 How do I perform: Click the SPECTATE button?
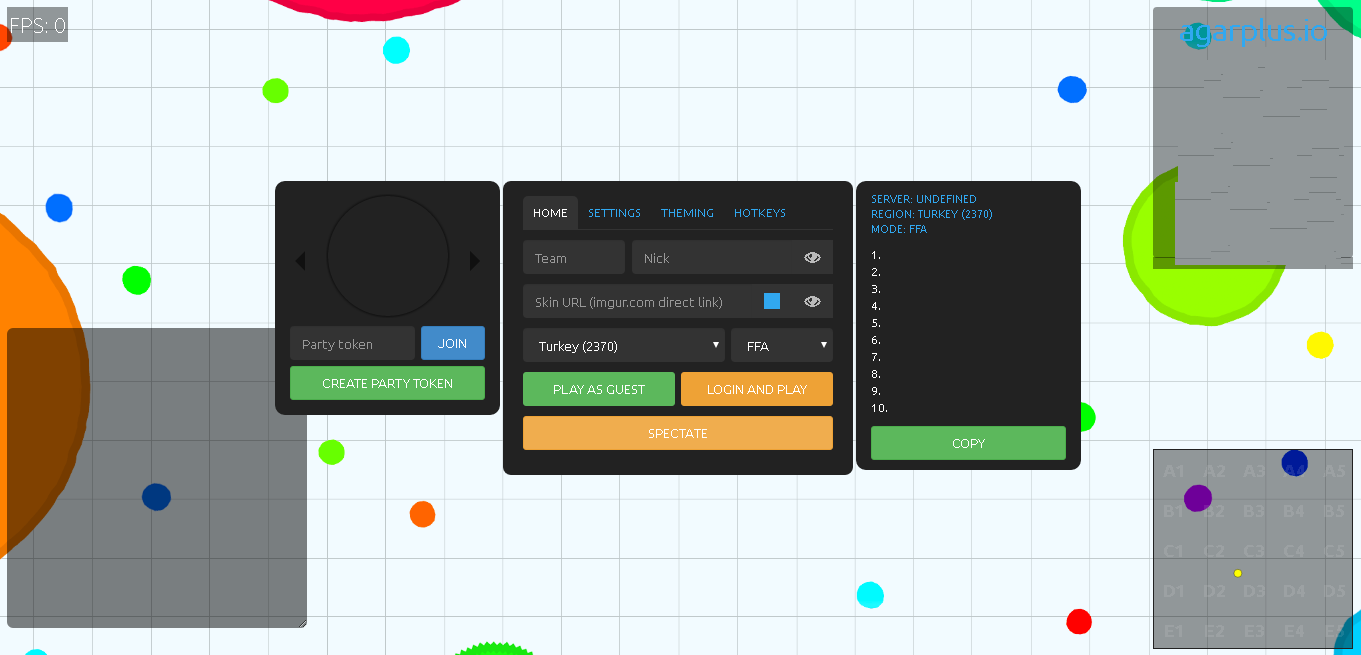coord(678,433)
